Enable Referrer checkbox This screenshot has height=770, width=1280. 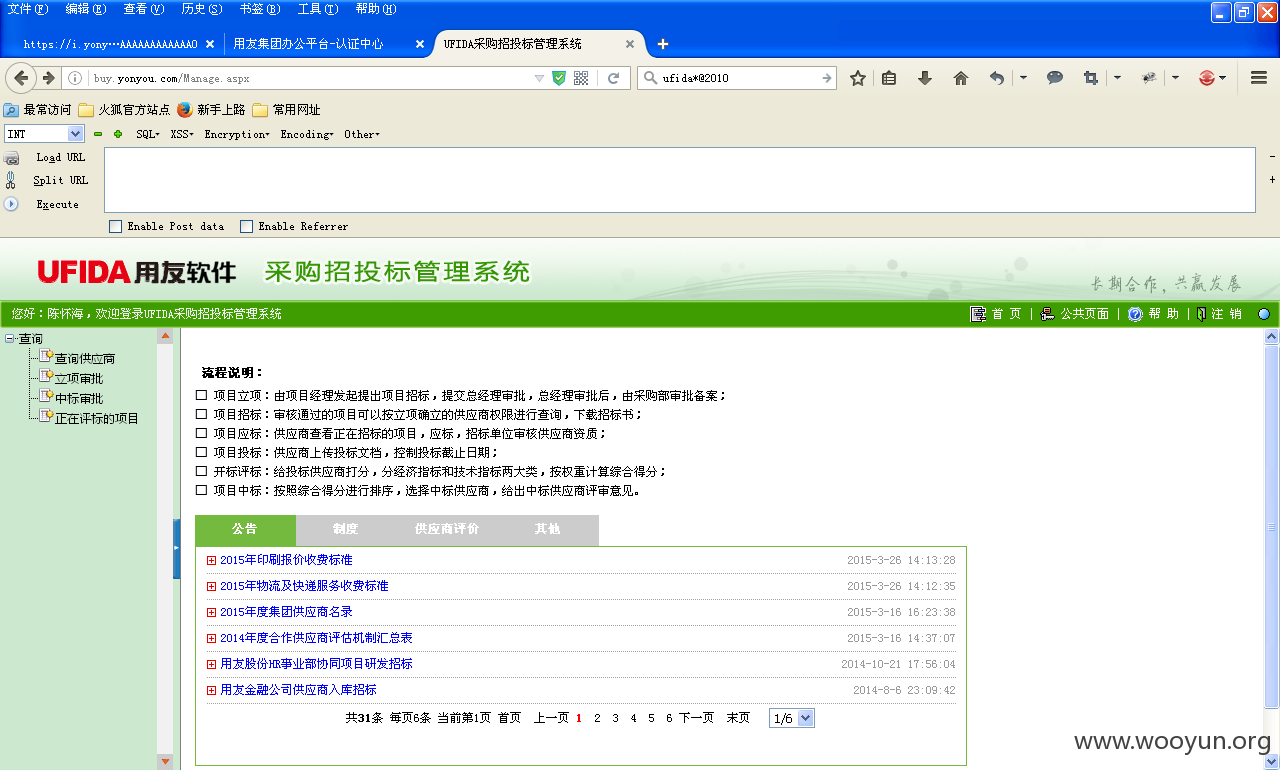[246, 226]
